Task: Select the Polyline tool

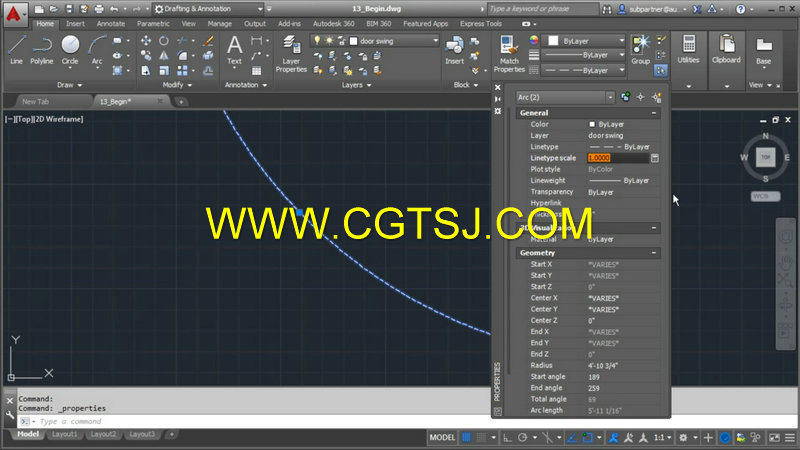Action: [x=42, y=50]
